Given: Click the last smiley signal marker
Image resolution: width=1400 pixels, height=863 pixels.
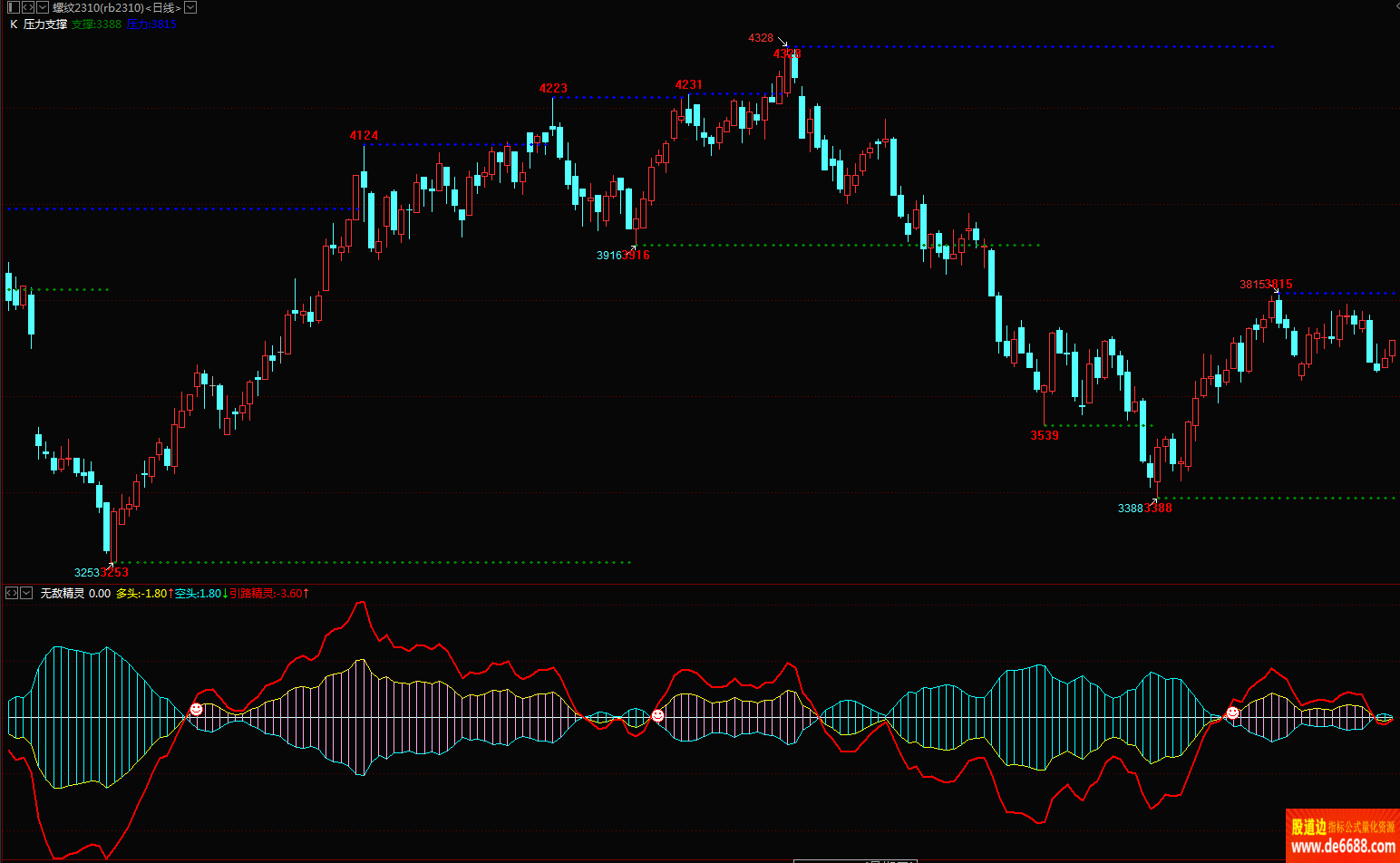Looking at the screenshot, I should [1232, 713].
